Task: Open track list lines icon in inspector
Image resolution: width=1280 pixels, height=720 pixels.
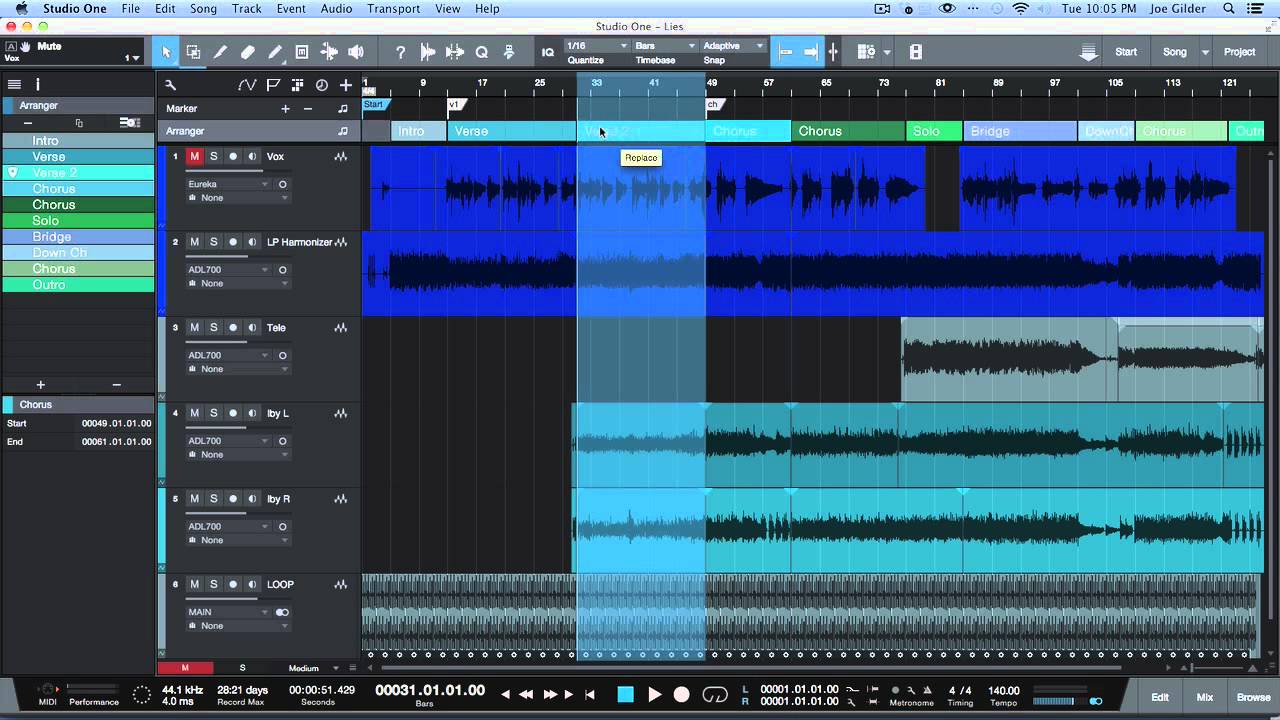Action: (12, 85)
